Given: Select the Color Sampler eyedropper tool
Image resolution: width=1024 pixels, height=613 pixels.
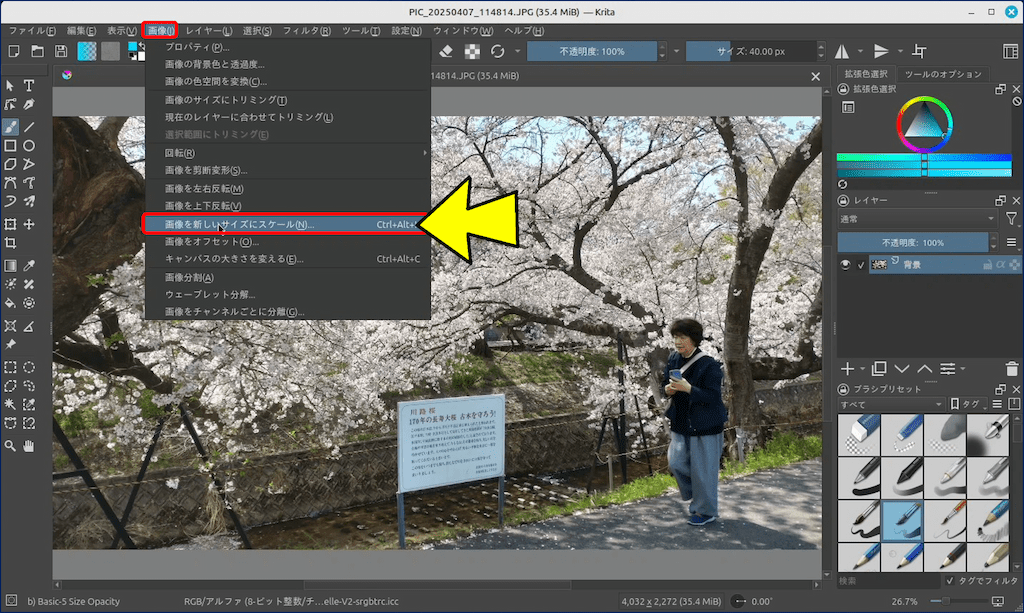Looking at the screenshot, I should 29,265.
